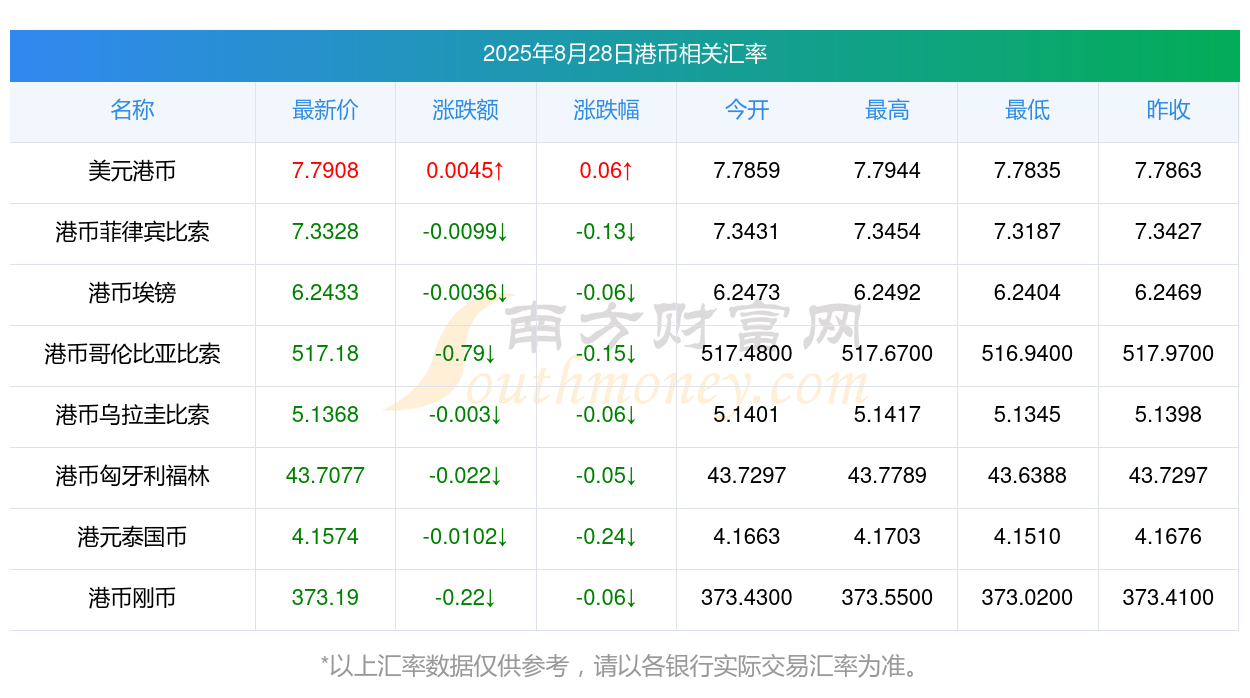Select the 涨跌幅 column header
Screen dimensions: 1250x698
pyautogui.click(x=606, y=110)
